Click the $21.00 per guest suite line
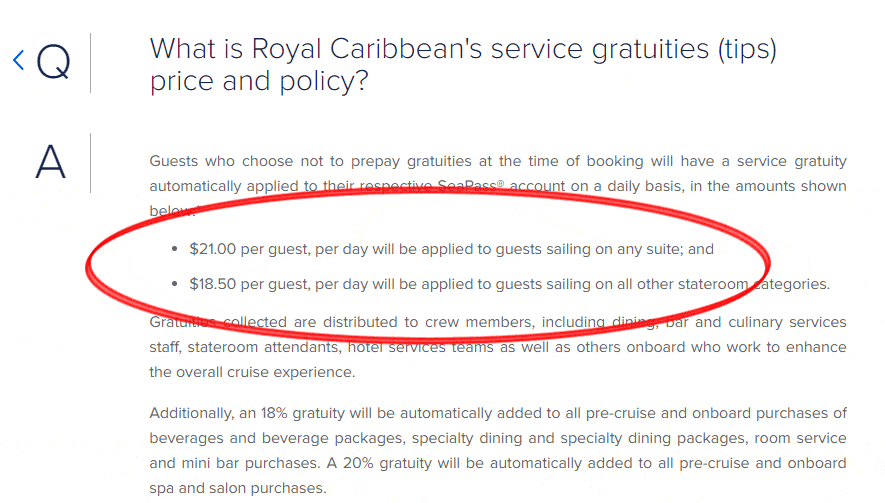This screenshot has width=885, height=503. click(x=452, y=249)
